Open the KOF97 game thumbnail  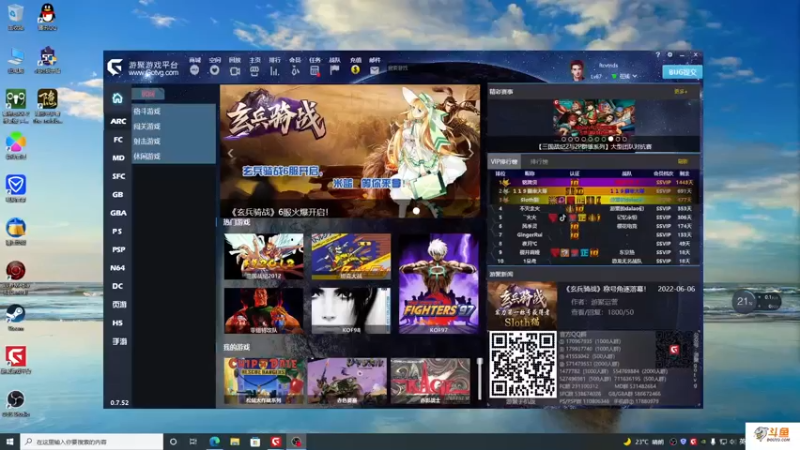tap(439, 284)
